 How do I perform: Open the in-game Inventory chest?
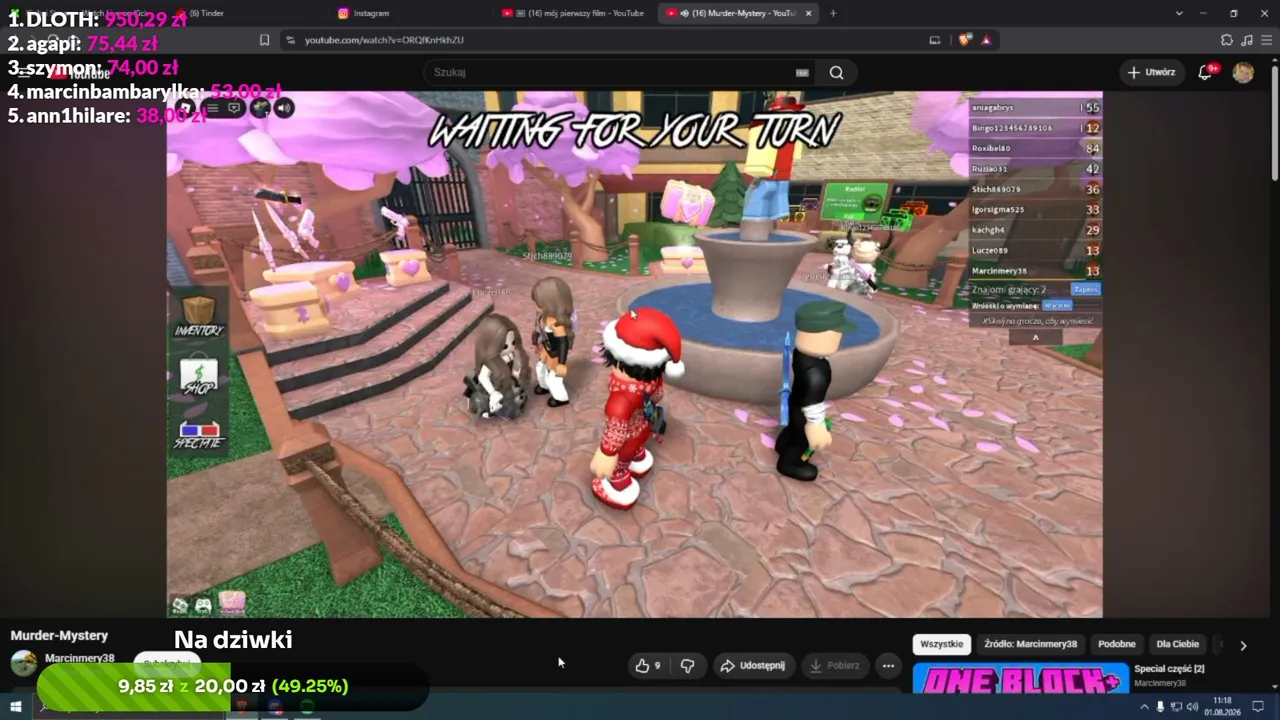(198, 316)
